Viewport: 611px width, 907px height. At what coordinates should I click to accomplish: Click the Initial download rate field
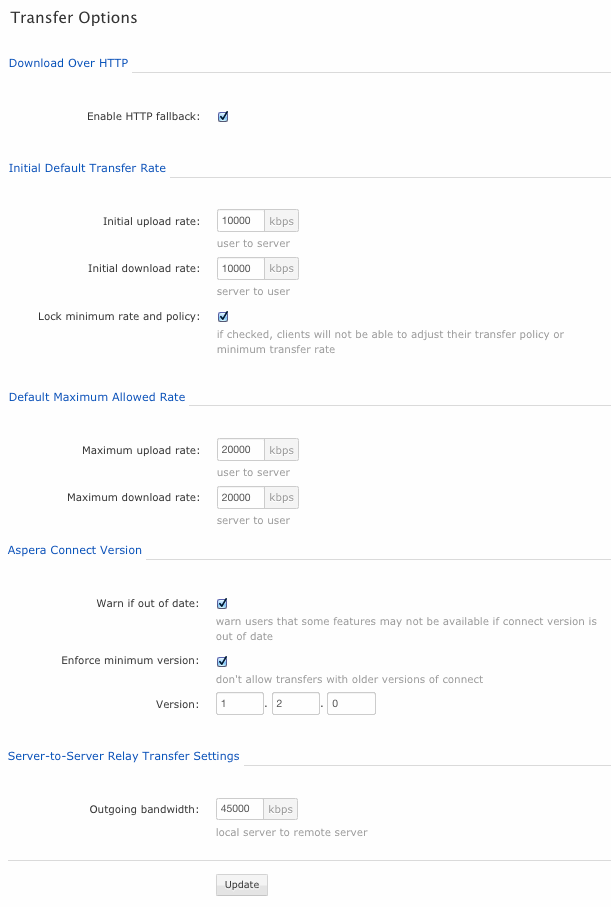point(241,268)
